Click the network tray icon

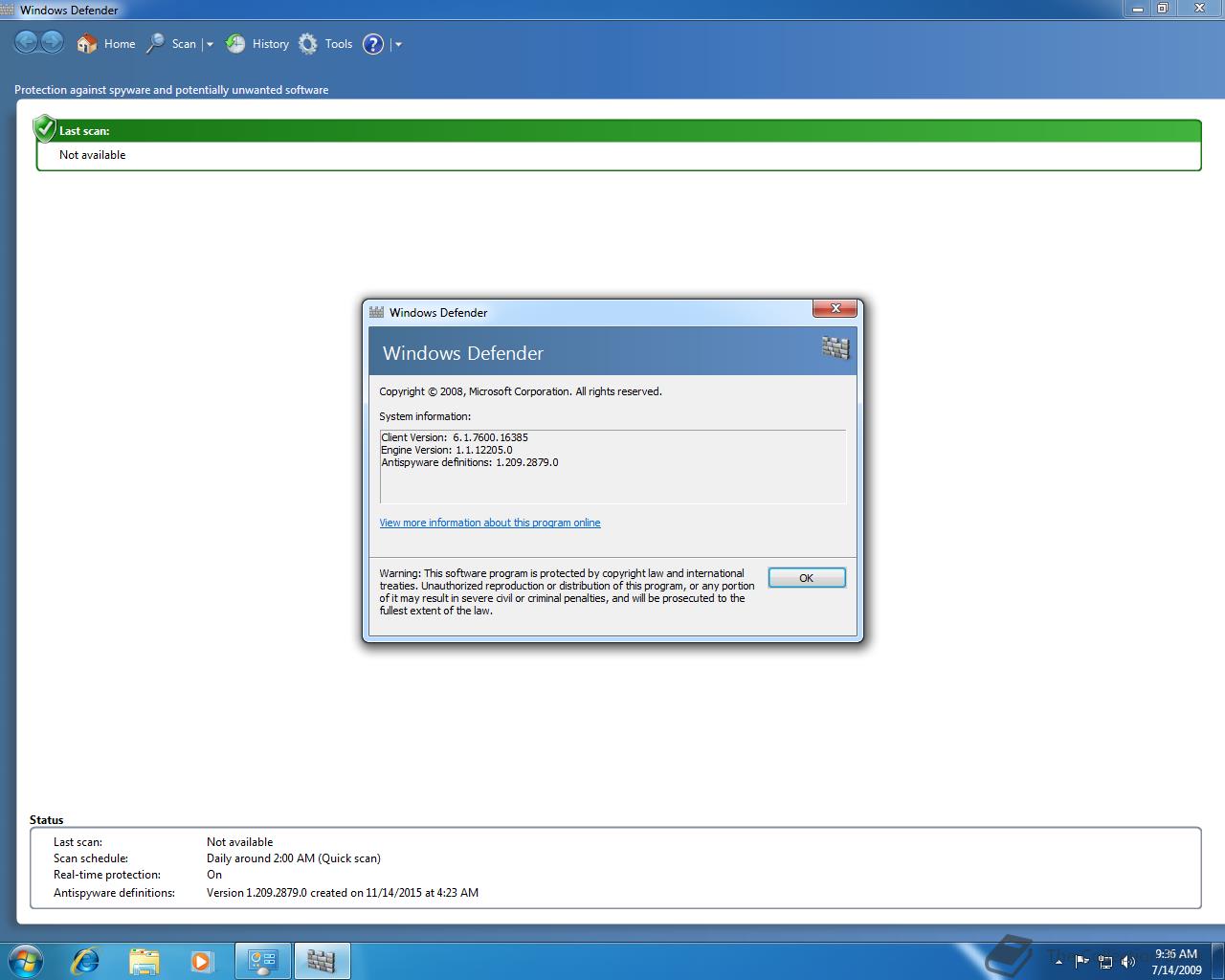[1105, 962]
